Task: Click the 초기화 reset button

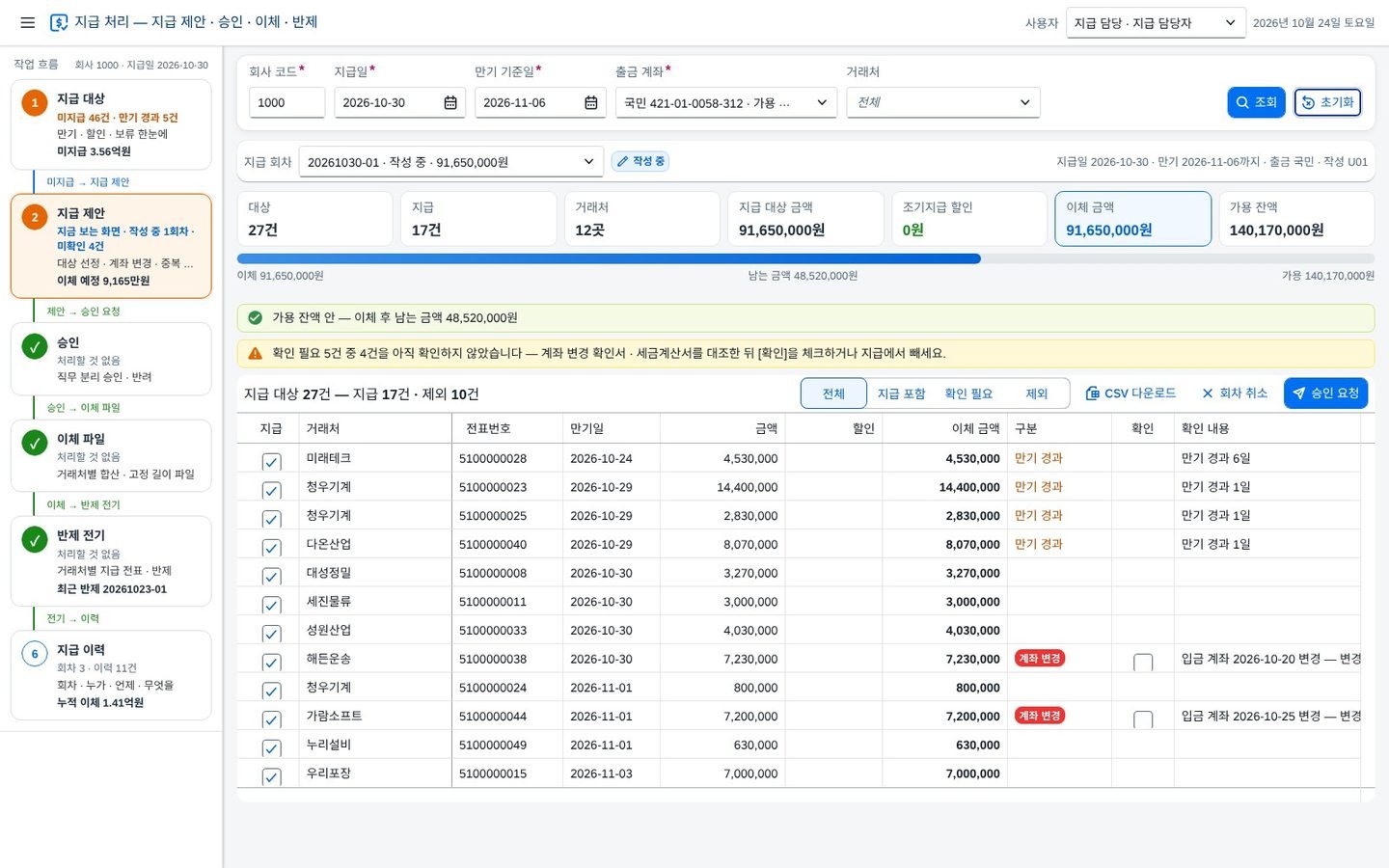Action: click(x=1327, y=102)
